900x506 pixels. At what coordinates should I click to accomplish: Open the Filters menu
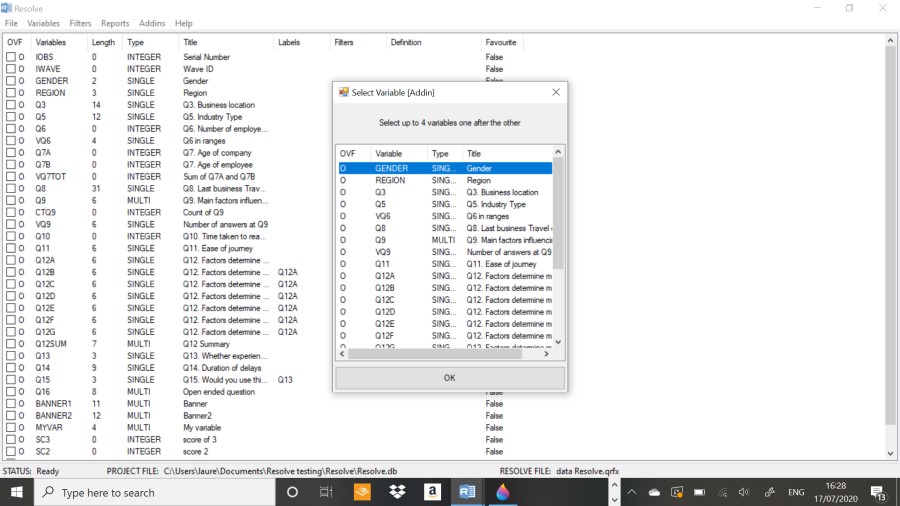(80, 24)
